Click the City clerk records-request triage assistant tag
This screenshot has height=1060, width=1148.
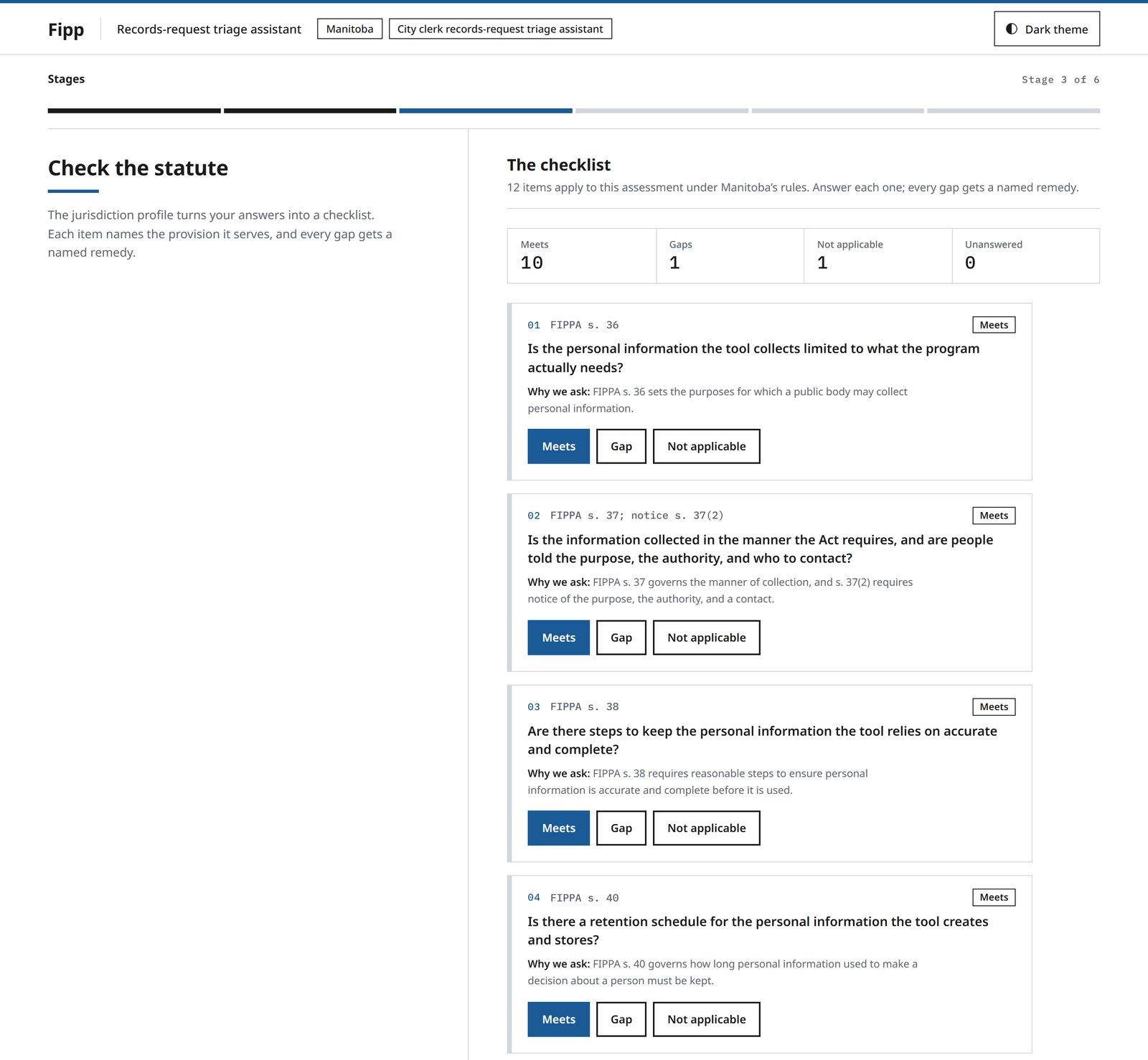click(x=500, y=29)
